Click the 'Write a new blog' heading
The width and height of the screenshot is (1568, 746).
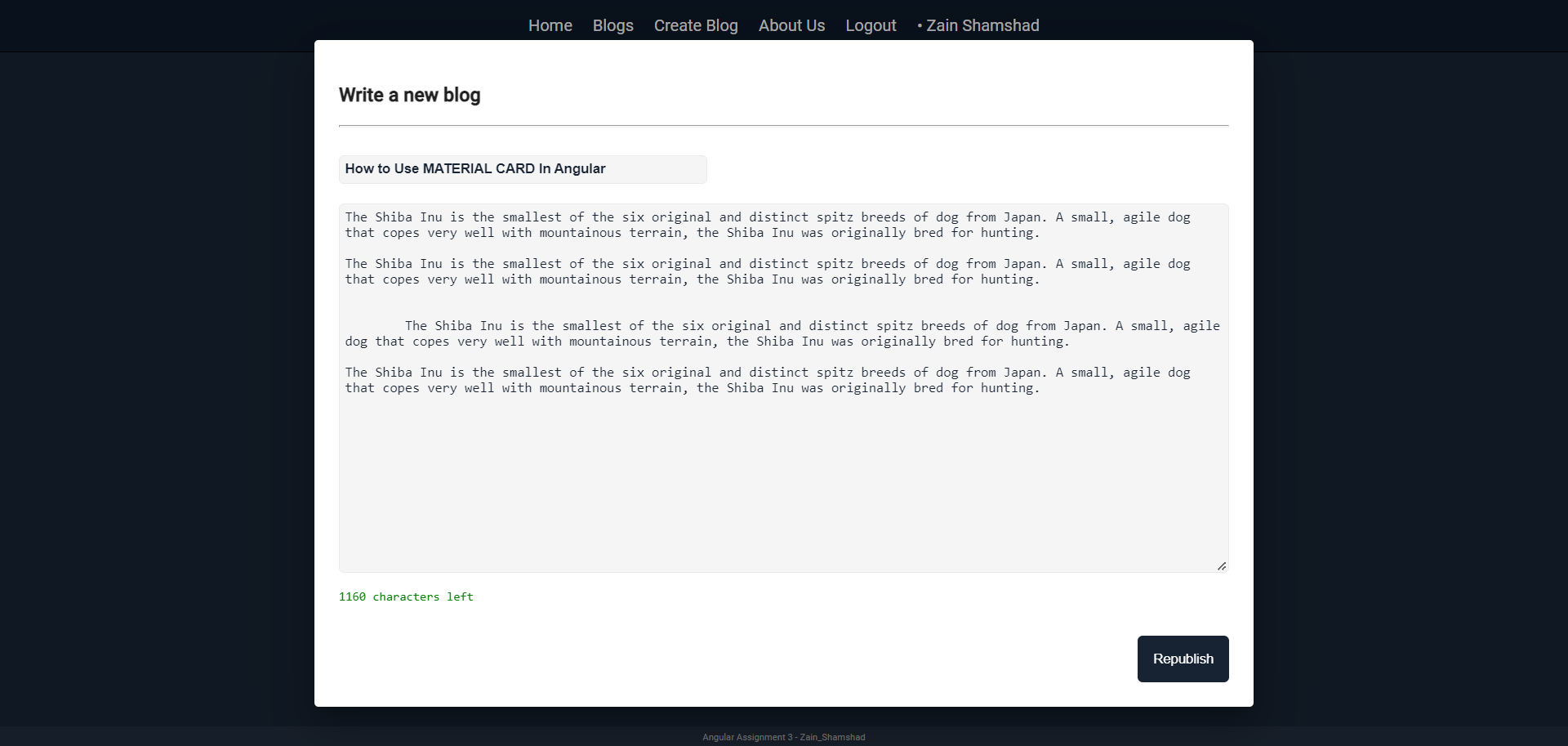[410, 96]
